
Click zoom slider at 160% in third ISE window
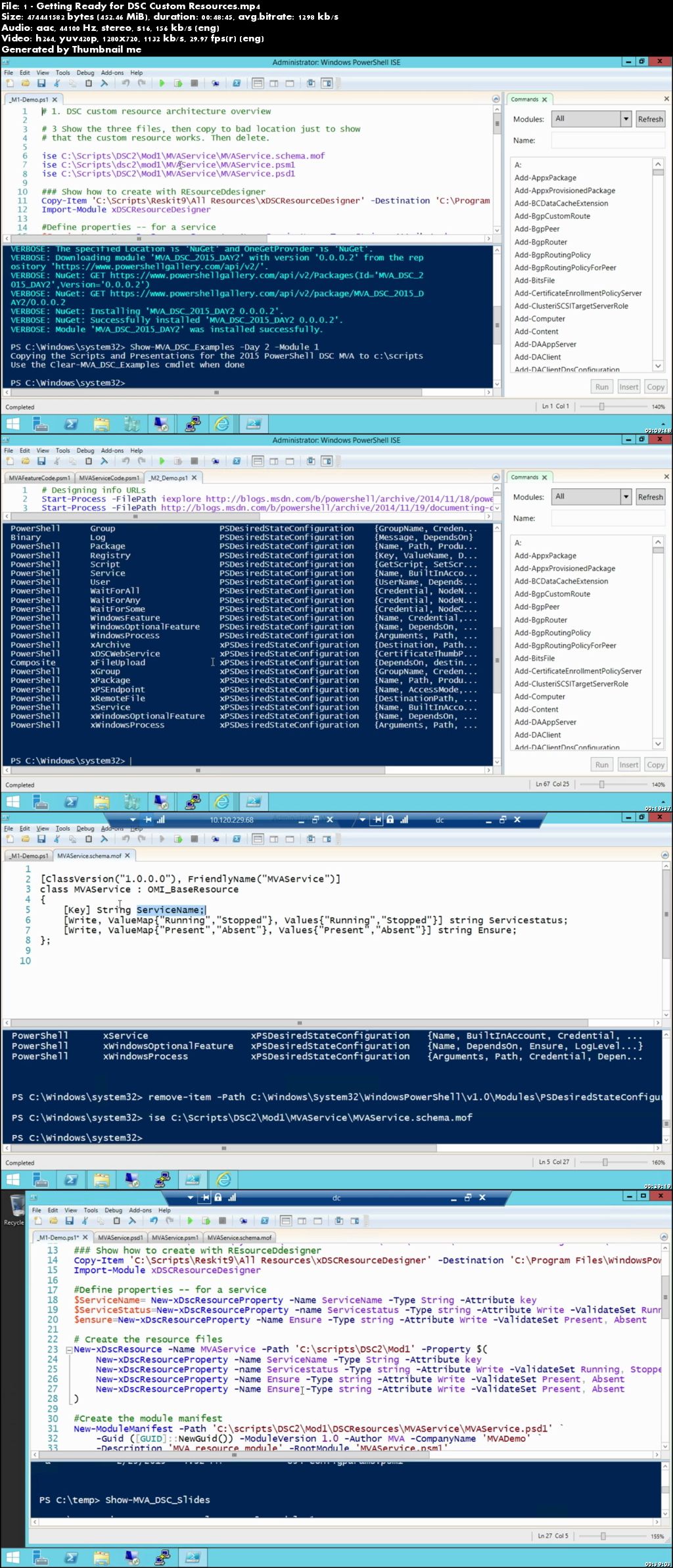605,1163
